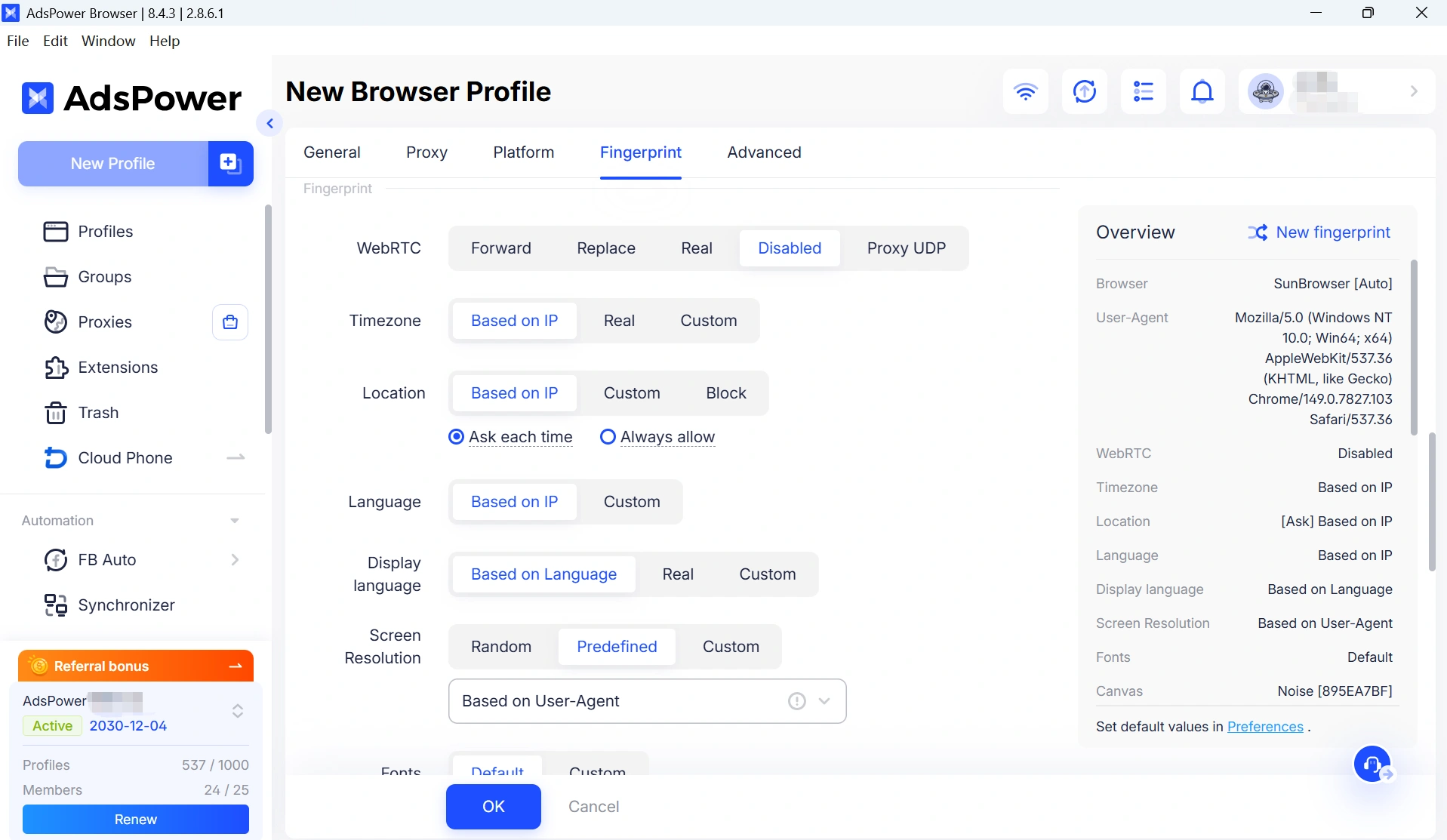The height and width of the screenshot is (840, 1447).
Task: Open Extensions in the sidebar
Action: (x=118, y=367)
